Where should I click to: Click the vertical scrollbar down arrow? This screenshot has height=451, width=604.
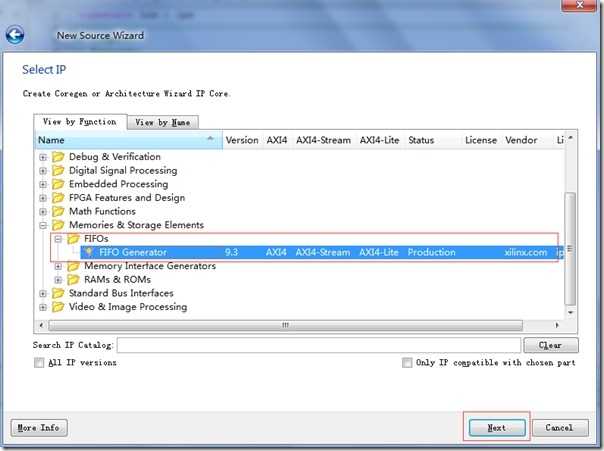pyautogui.click(x=570, y=312)
